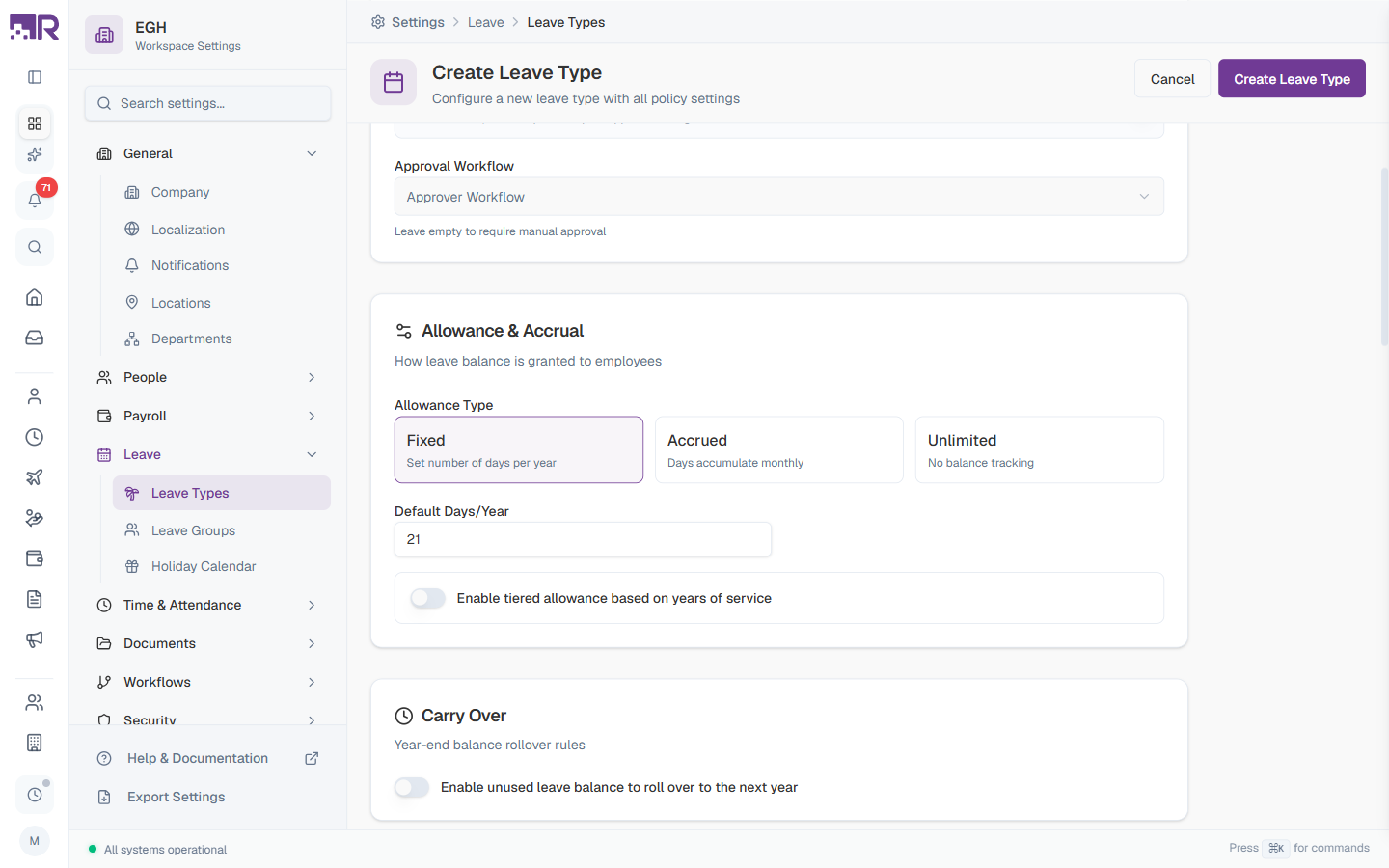Click the page vertical scrollbar
Image resolution: width=1389 pixels, height=868 pixels.
coord(1384,257)
